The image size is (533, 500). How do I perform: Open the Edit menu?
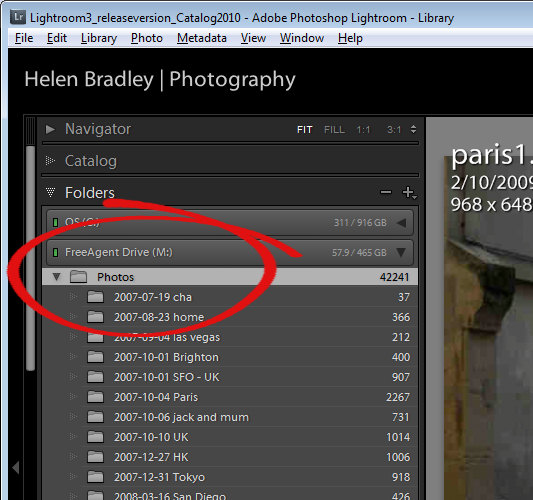point(57,38)
